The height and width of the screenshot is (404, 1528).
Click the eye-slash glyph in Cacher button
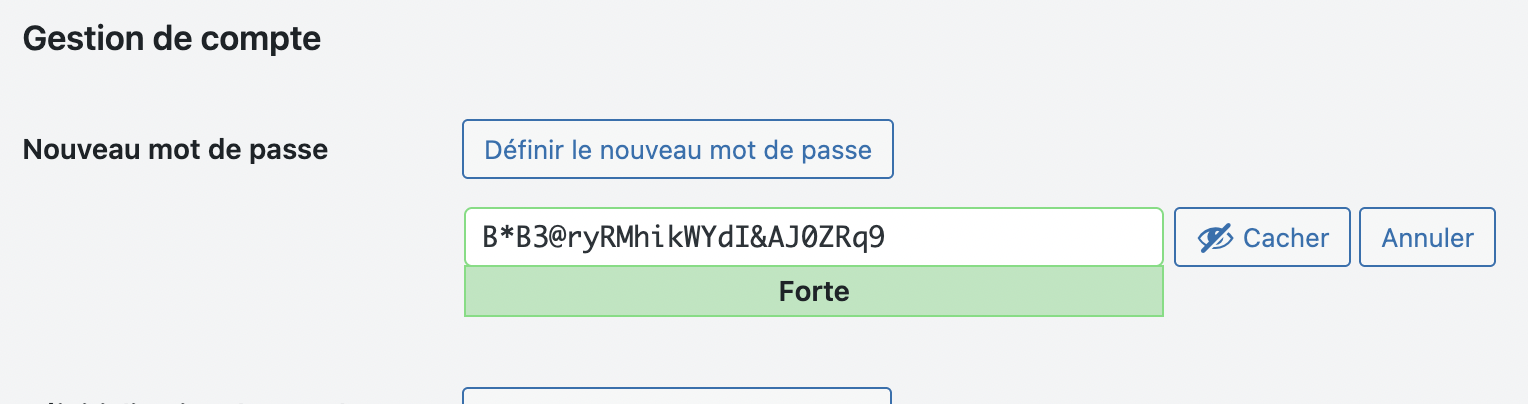click(1214, 238)
